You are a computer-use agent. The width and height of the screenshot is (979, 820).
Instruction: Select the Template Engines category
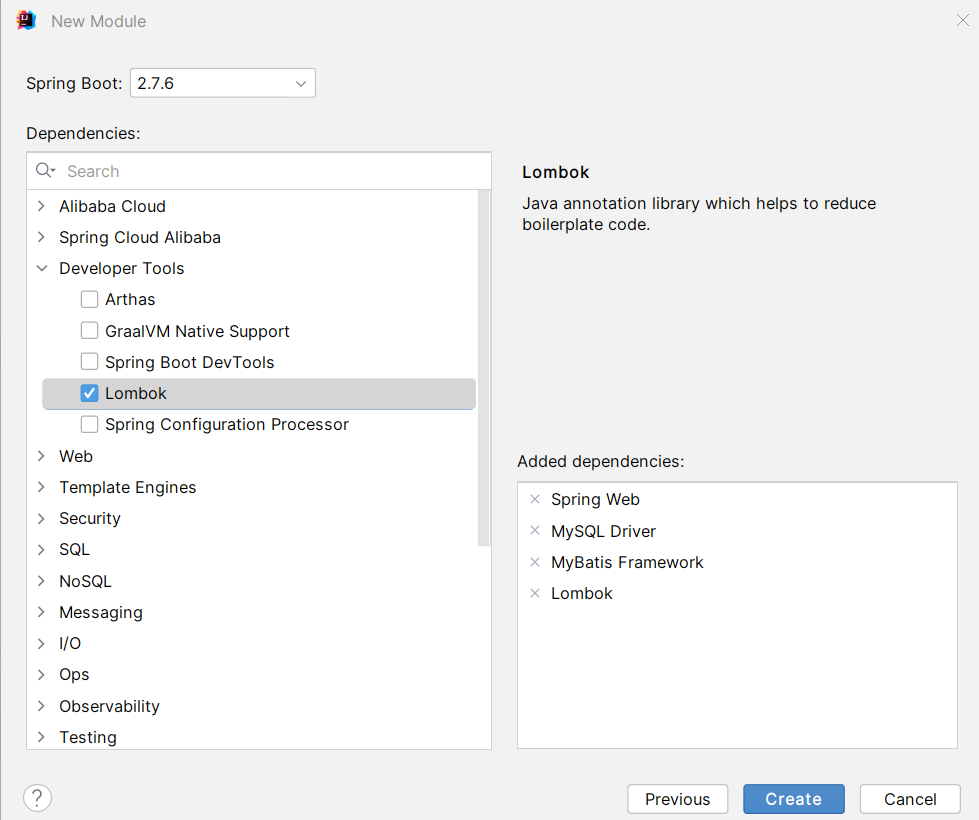pos(127,487)
